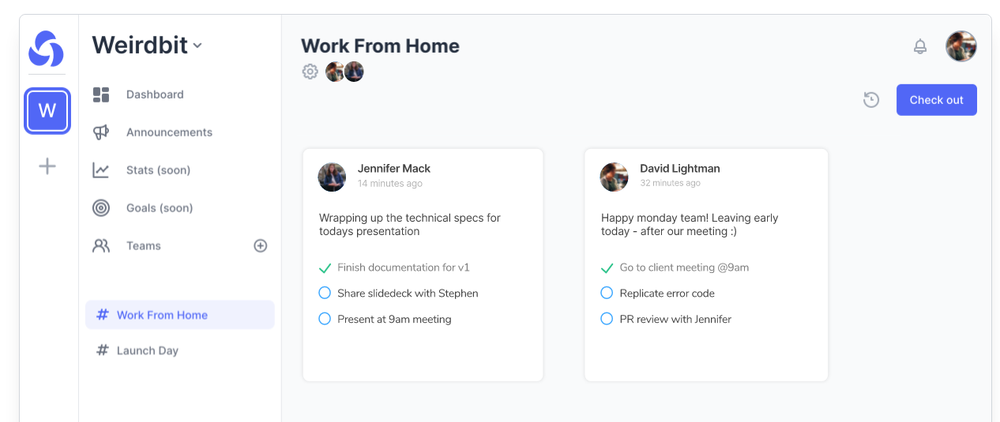Open Work From Home settings gear
1000x422 pixels.
point(310,71)
